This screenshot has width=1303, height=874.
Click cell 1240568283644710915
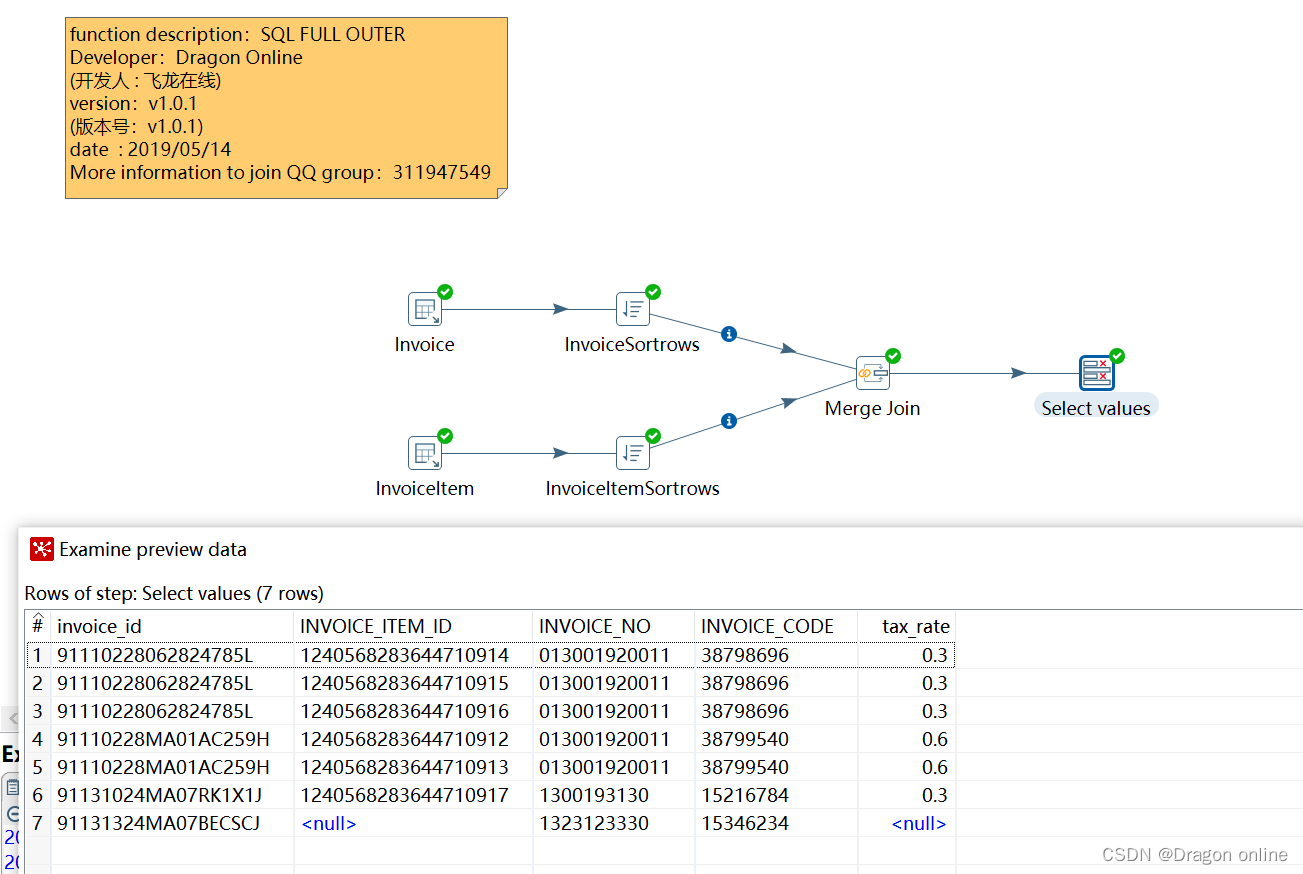click(x=413, y=683)
